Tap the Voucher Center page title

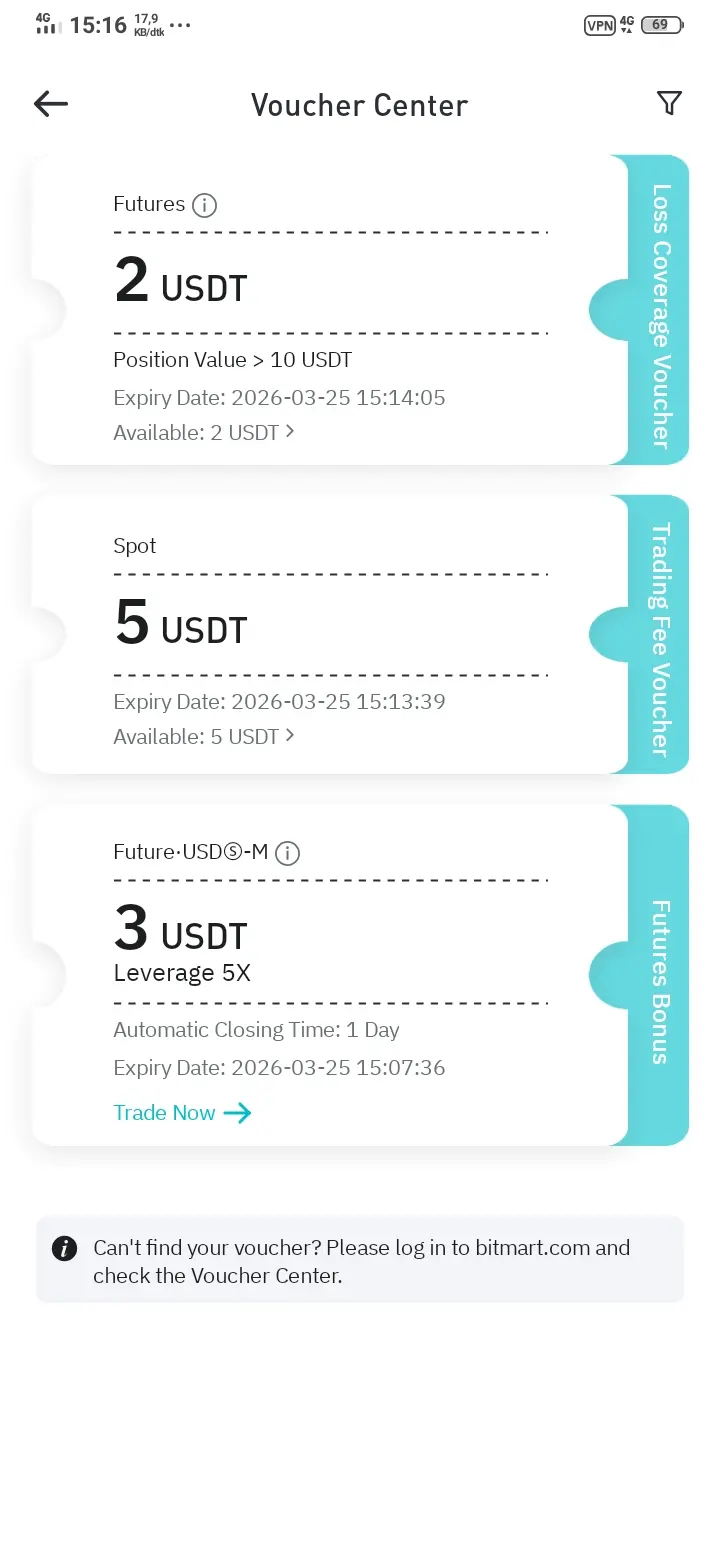359,105
